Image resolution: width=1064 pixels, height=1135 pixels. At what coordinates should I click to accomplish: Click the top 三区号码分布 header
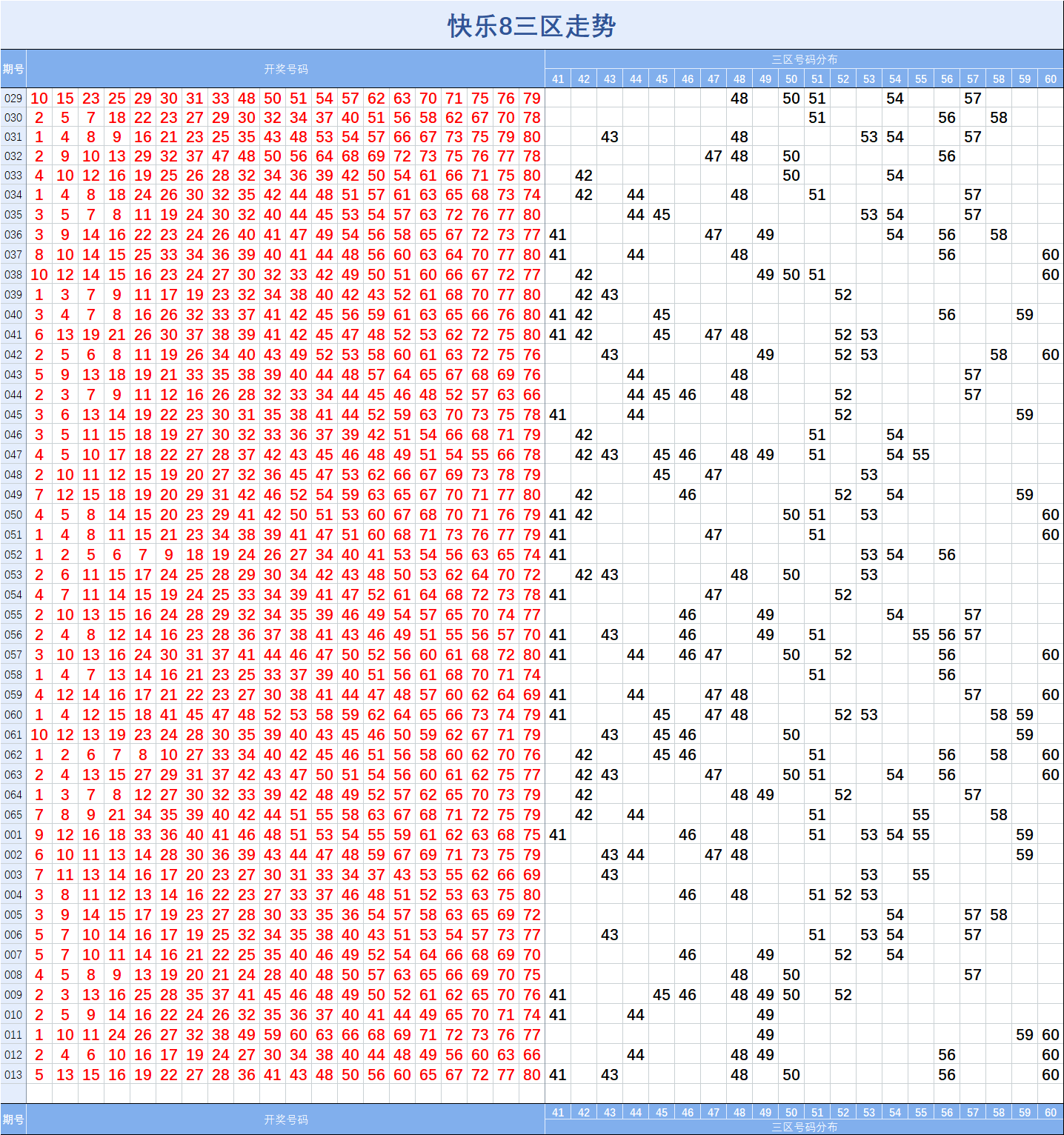(805, 59)
